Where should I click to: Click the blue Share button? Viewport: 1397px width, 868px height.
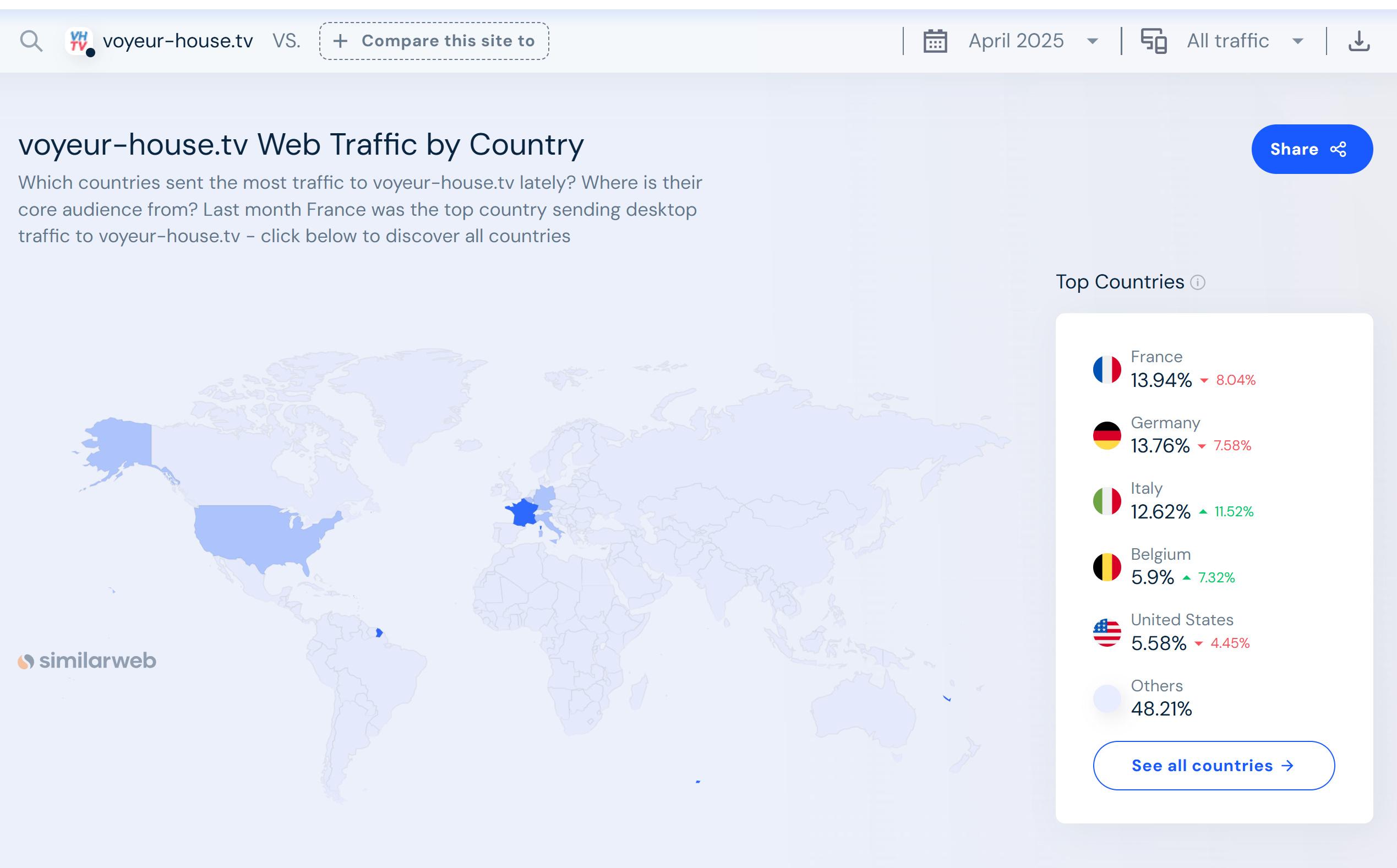(x=1312, y=149)
